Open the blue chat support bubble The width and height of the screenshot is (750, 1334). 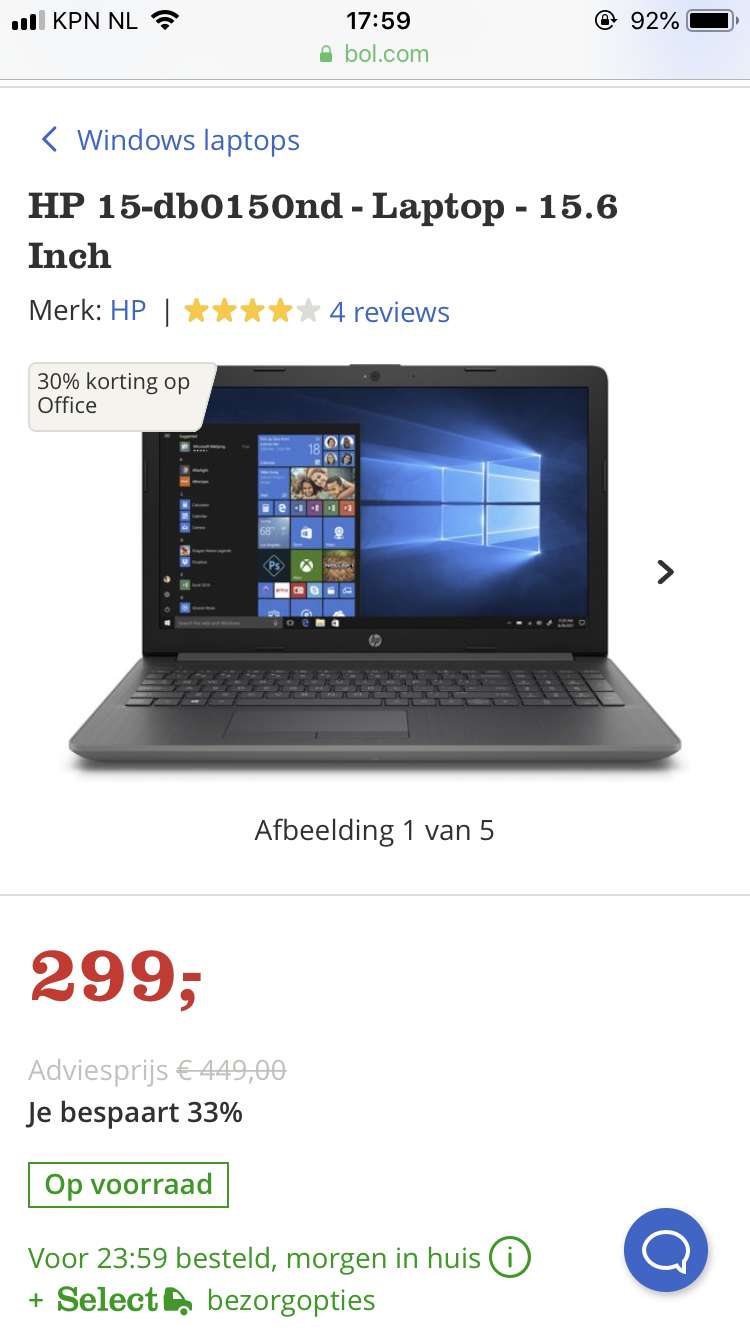(666, 1250)
